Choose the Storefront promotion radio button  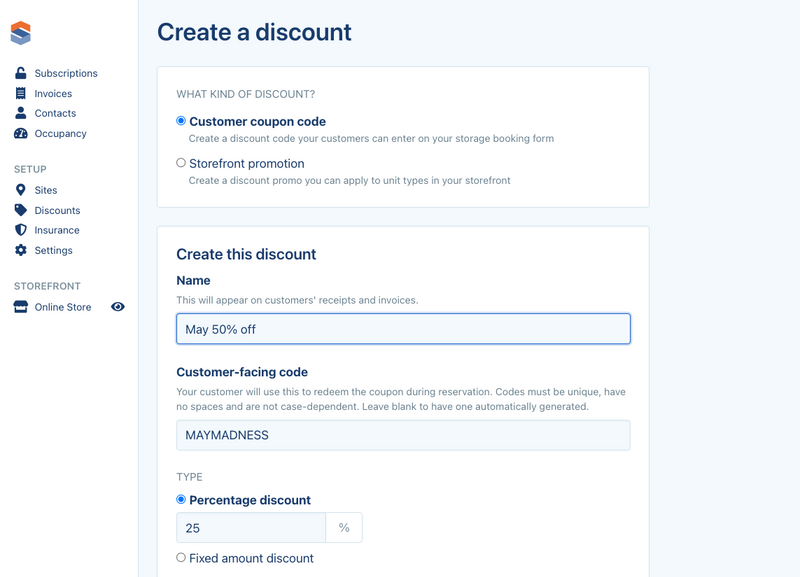coord(181,163)
